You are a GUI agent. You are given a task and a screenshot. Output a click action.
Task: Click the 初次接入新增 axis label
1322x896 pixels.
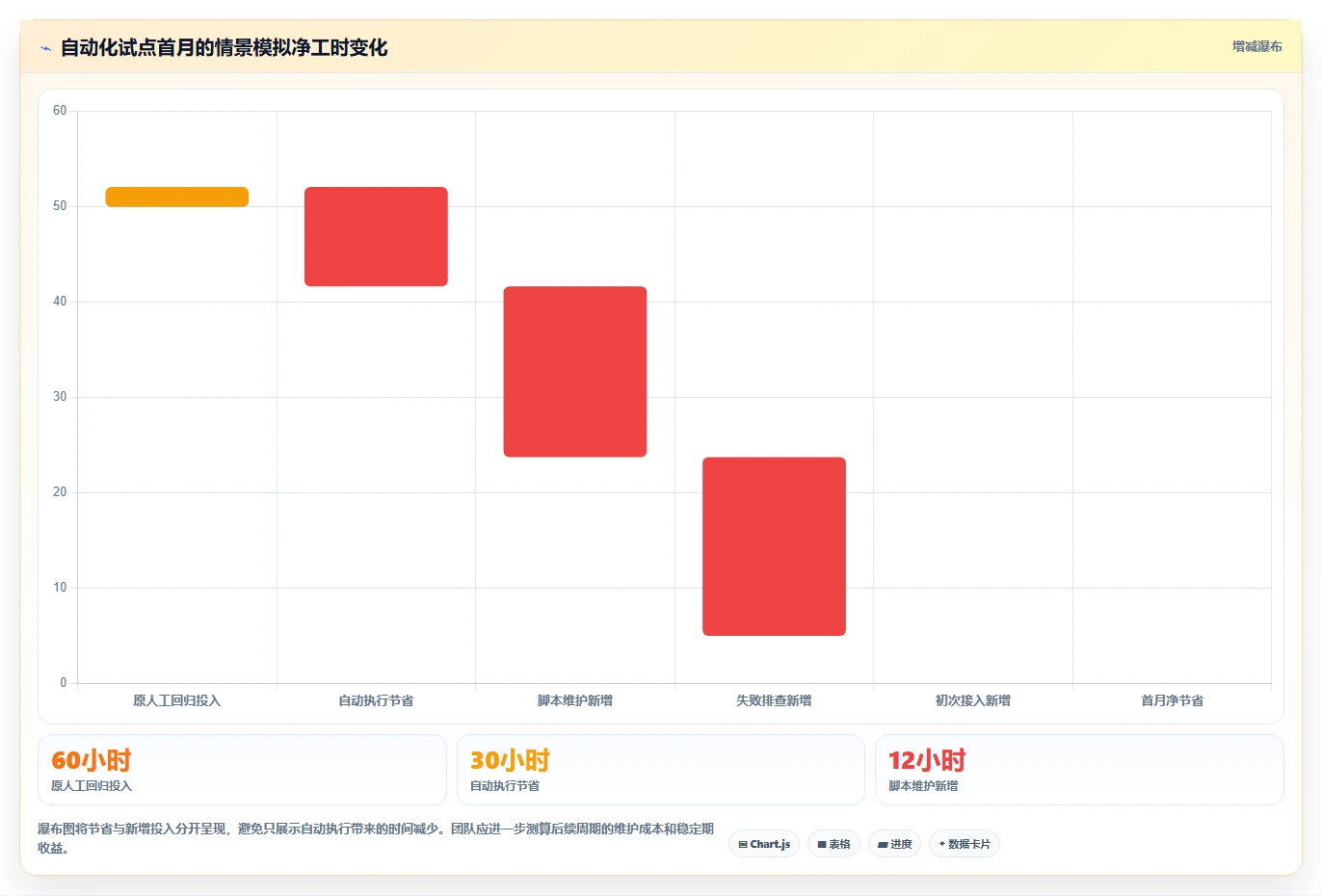pos(973,700)
